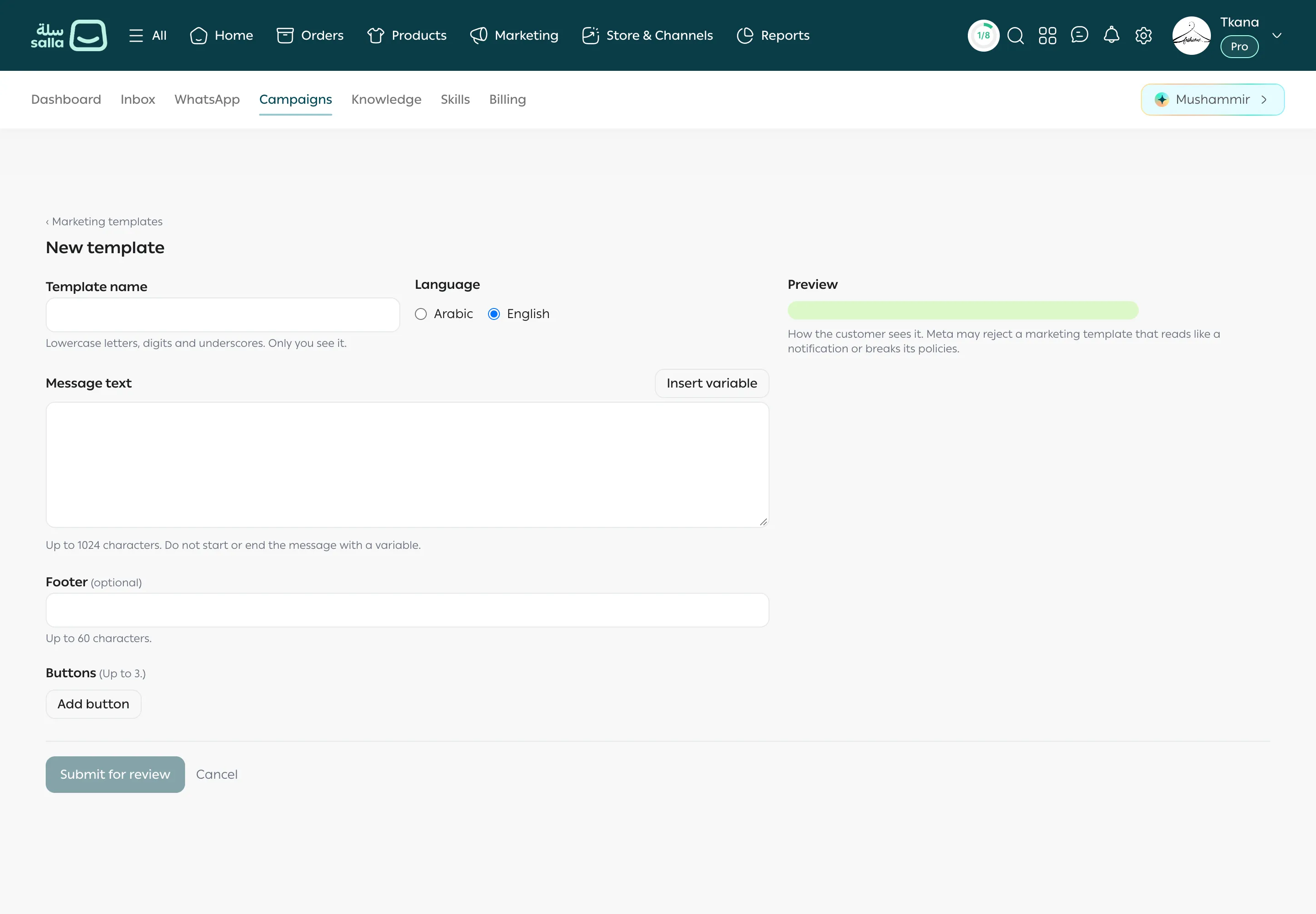The height and width of the screenshot is (914, 1316).
Task: Focus the Message text area
Action: tap(407, 464)
